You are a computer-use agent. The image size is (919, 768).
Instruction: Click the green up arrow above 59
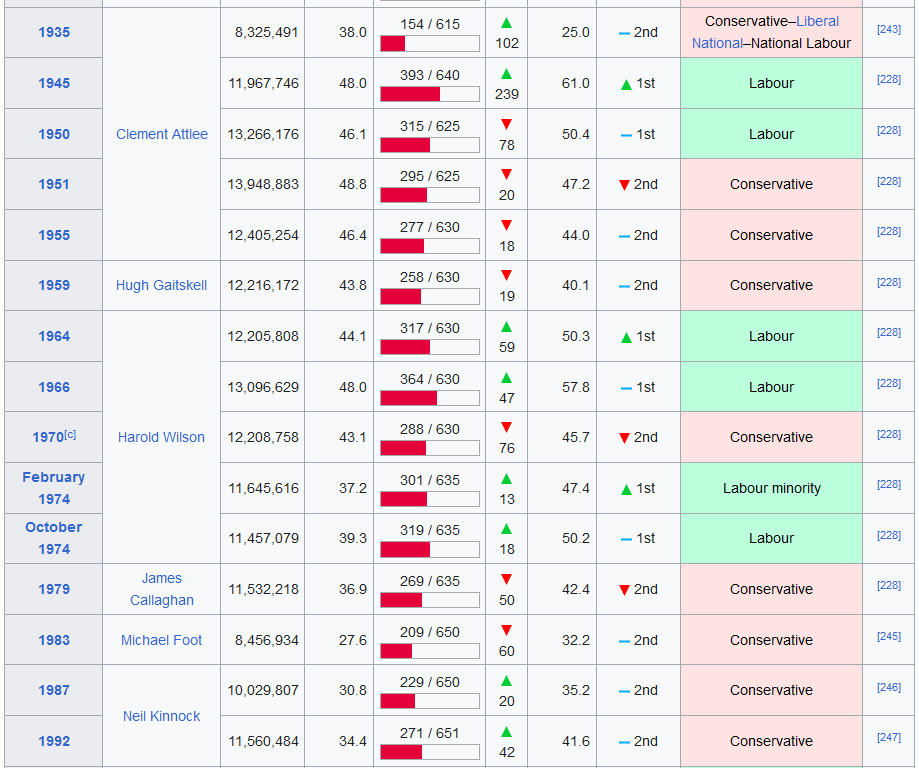506,327
